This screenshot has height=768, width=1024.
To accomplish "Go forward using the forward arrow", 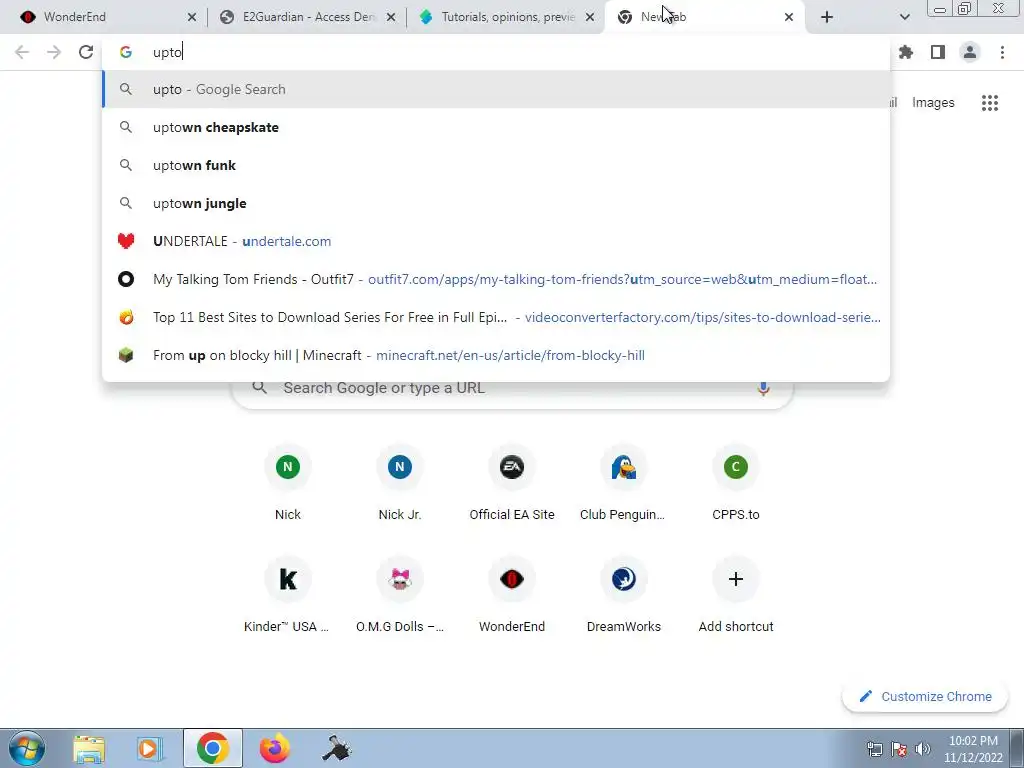I will tap(54, 52).
